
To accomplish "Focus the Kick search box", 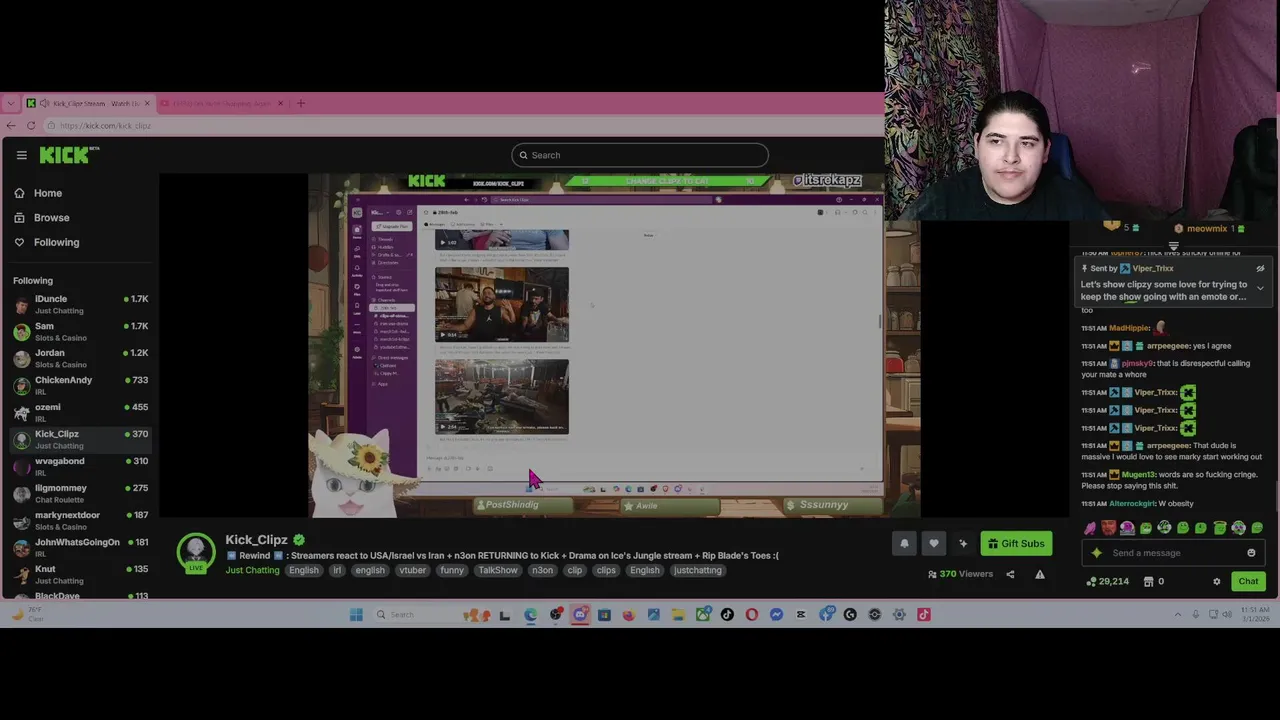I will coord(640,155).
